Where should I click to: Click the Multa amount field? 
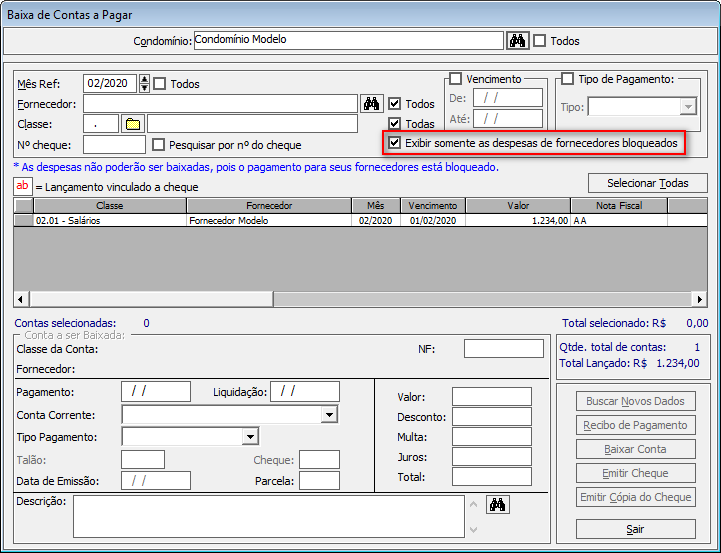(492, 437)
